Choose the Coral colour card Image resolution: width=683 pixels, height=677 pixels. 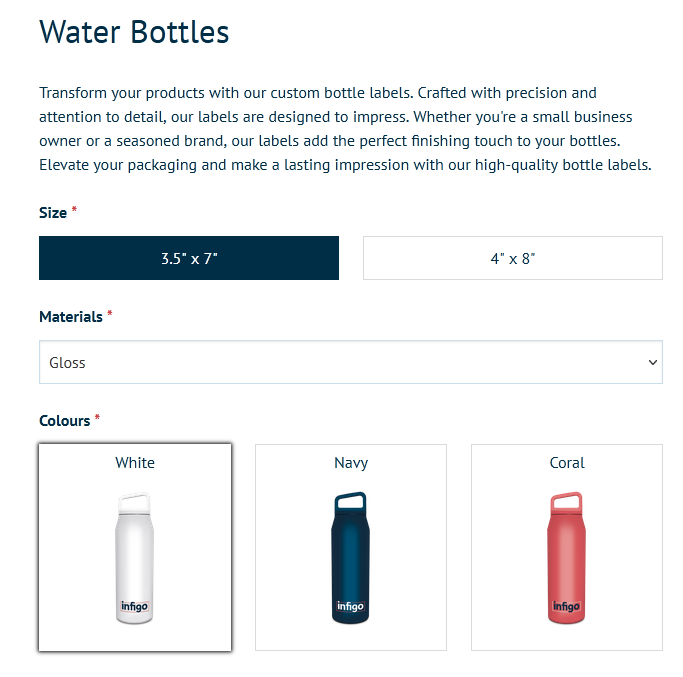567,547
